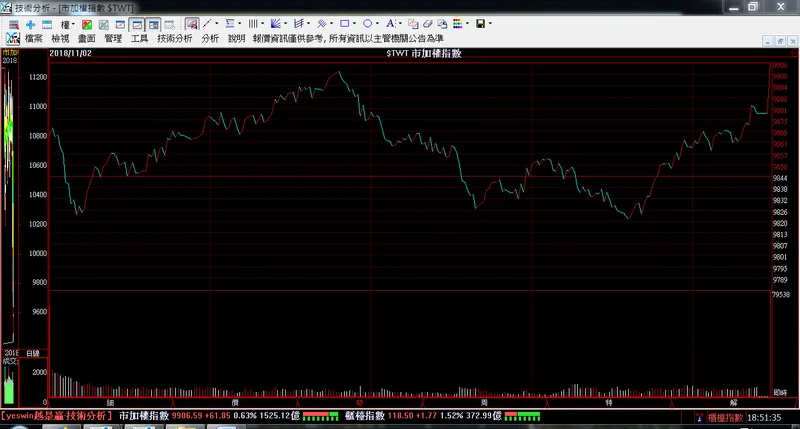Click the window layout toolbar icon
This screenshot has height=429, width=800.
click(47, 24)
